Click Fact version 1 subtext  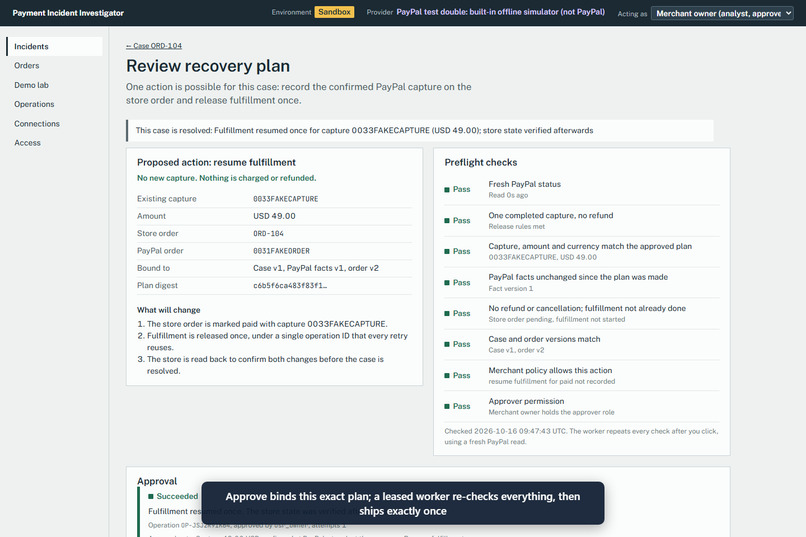coord(510,289)
